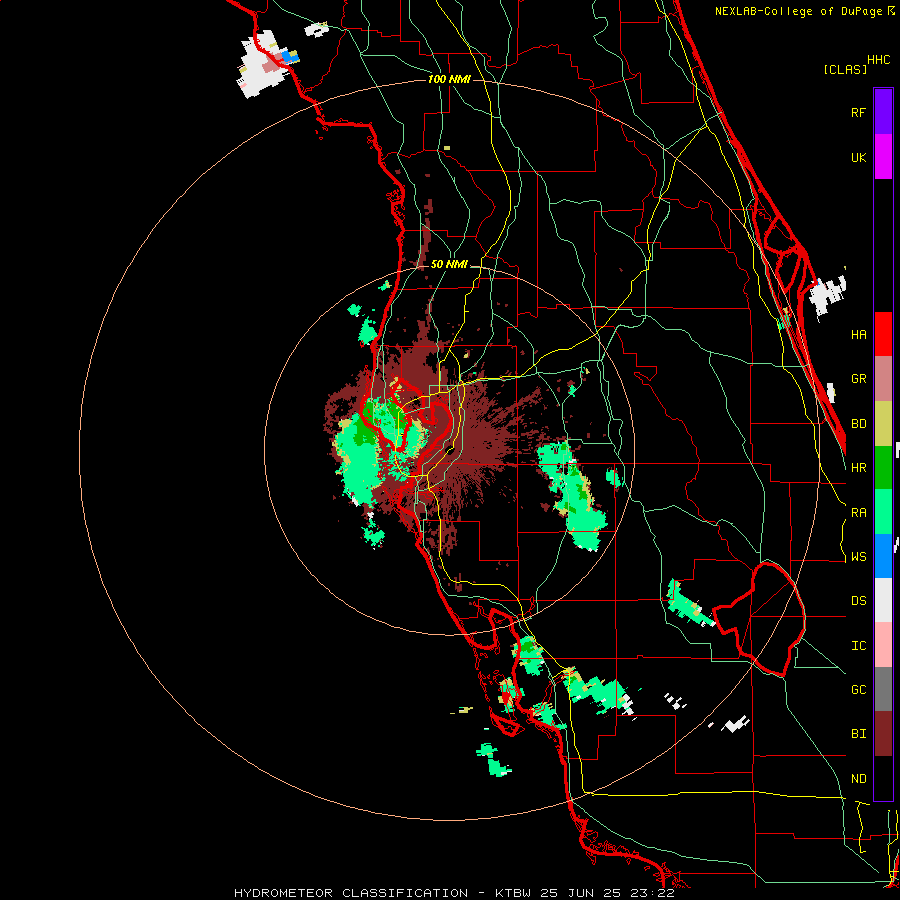Click the HHC product label
The image size is (900, 900).
click(x=878, y=60)
